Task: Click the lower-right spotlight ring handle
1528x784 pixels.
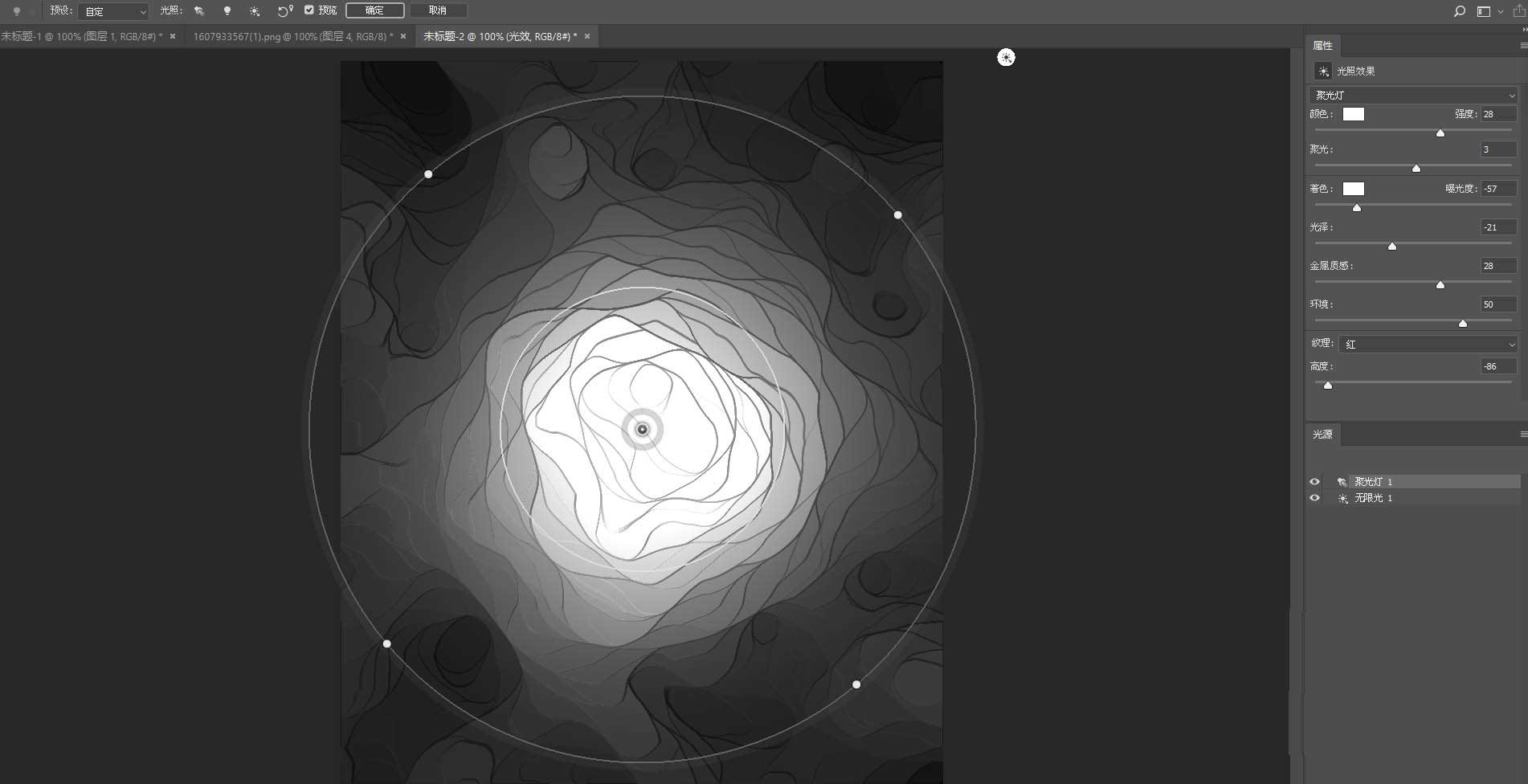Action: click(856, 684)
